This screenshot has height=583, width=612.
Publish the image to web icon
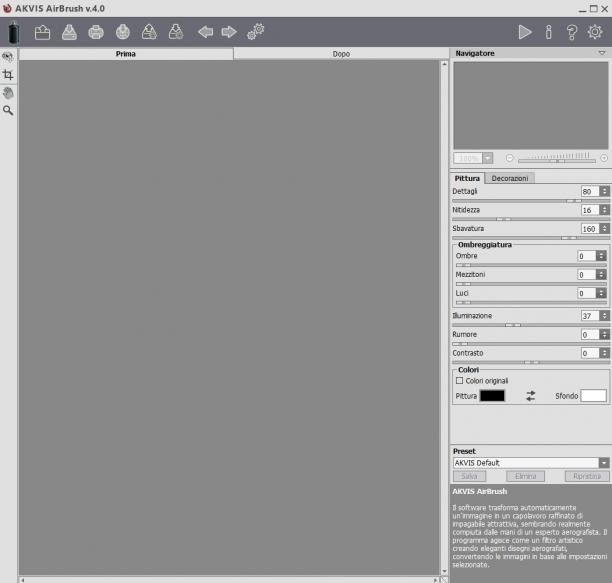123,32
